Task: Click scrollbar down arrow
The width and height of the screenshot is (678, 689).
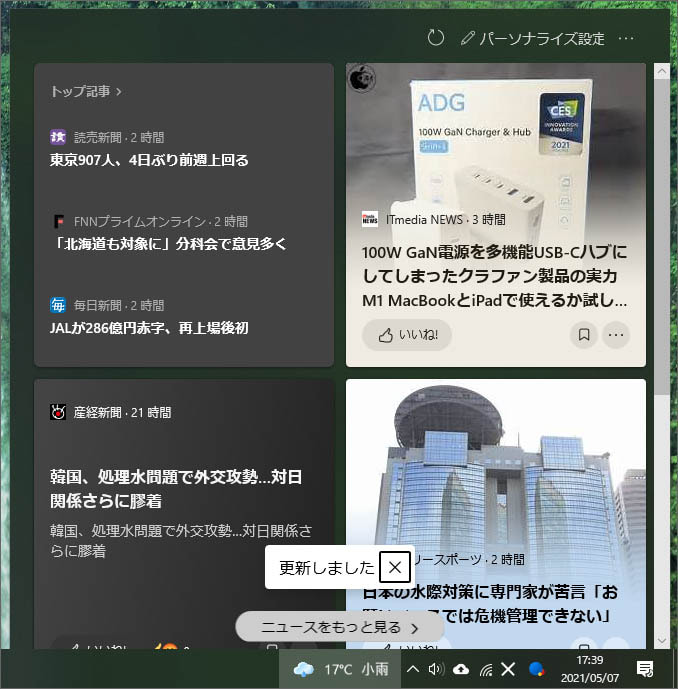Action: pos(662,641)
